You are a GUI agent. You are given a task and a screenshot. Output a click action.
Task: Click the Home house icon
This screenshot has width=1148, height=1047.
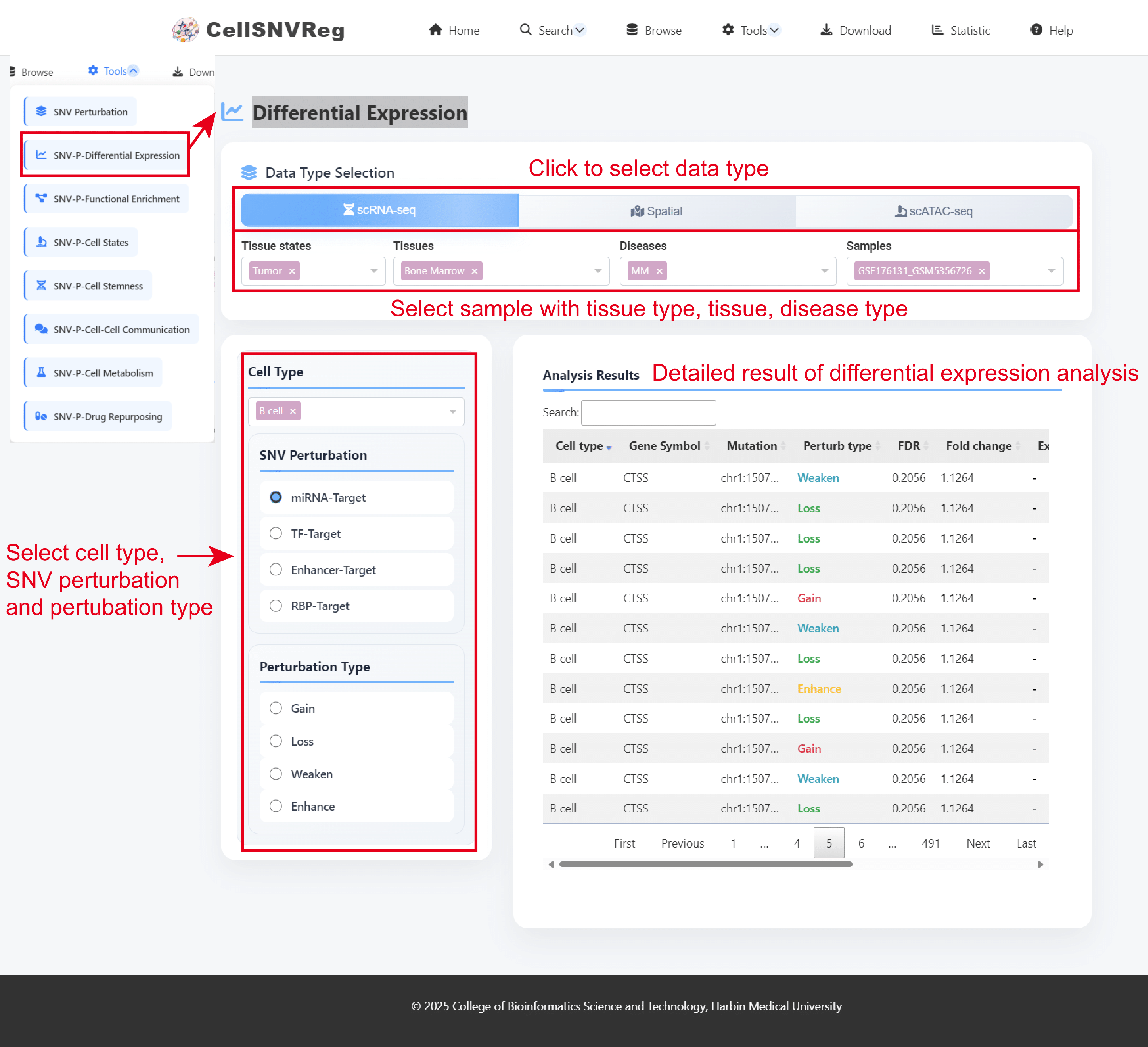(436, 30)
